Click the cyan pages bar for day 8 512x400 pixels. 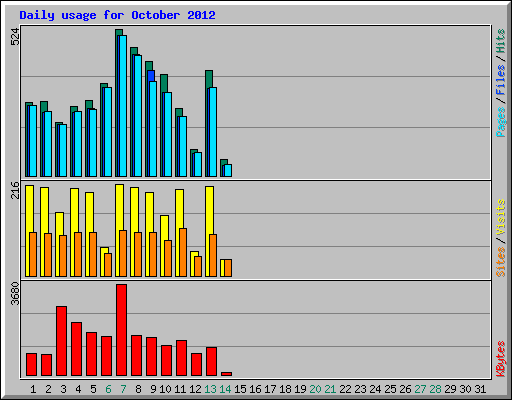coord(138,116)
